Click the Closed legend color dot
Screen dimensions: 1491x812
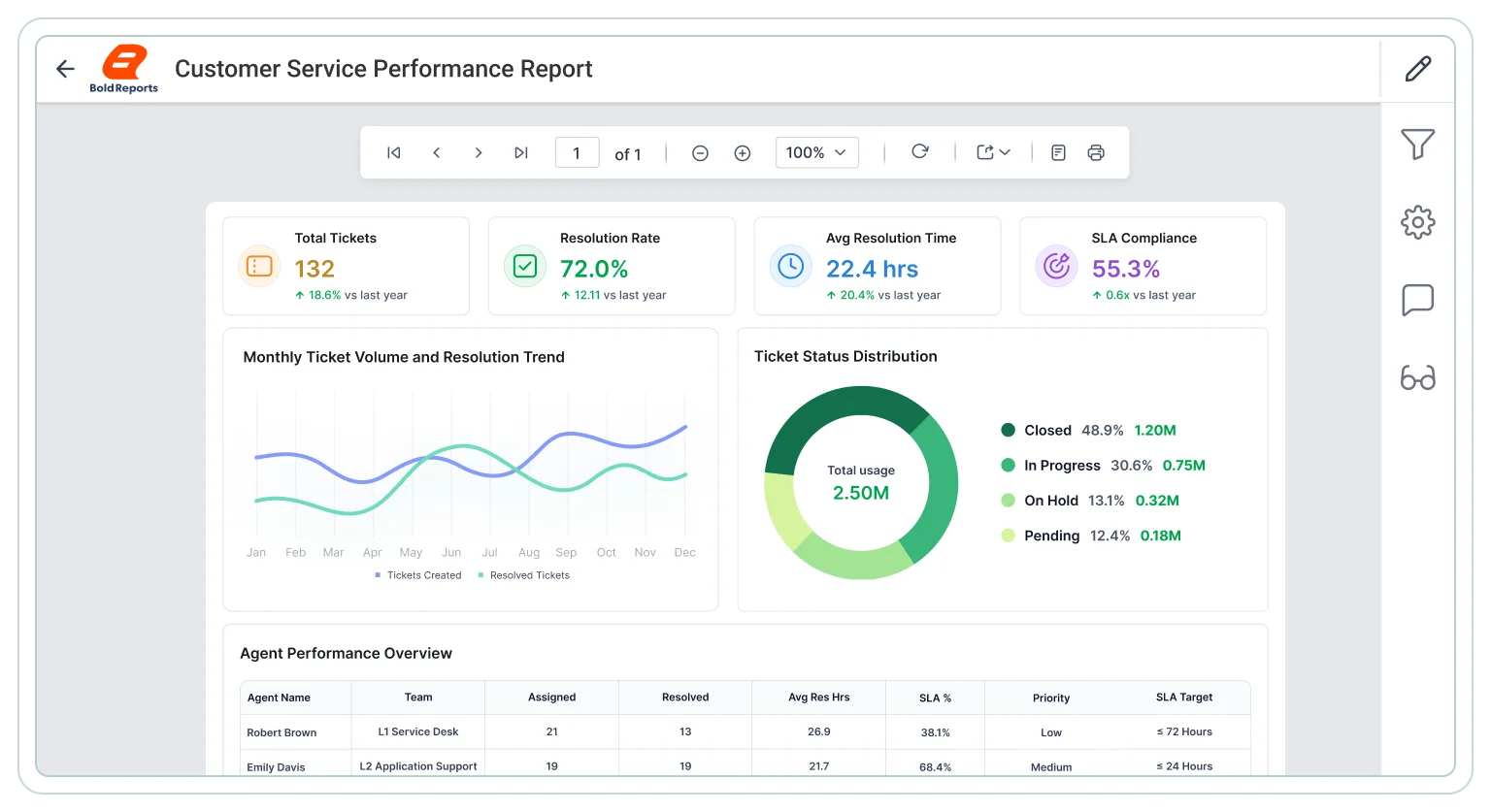(x=1009, y=430)
